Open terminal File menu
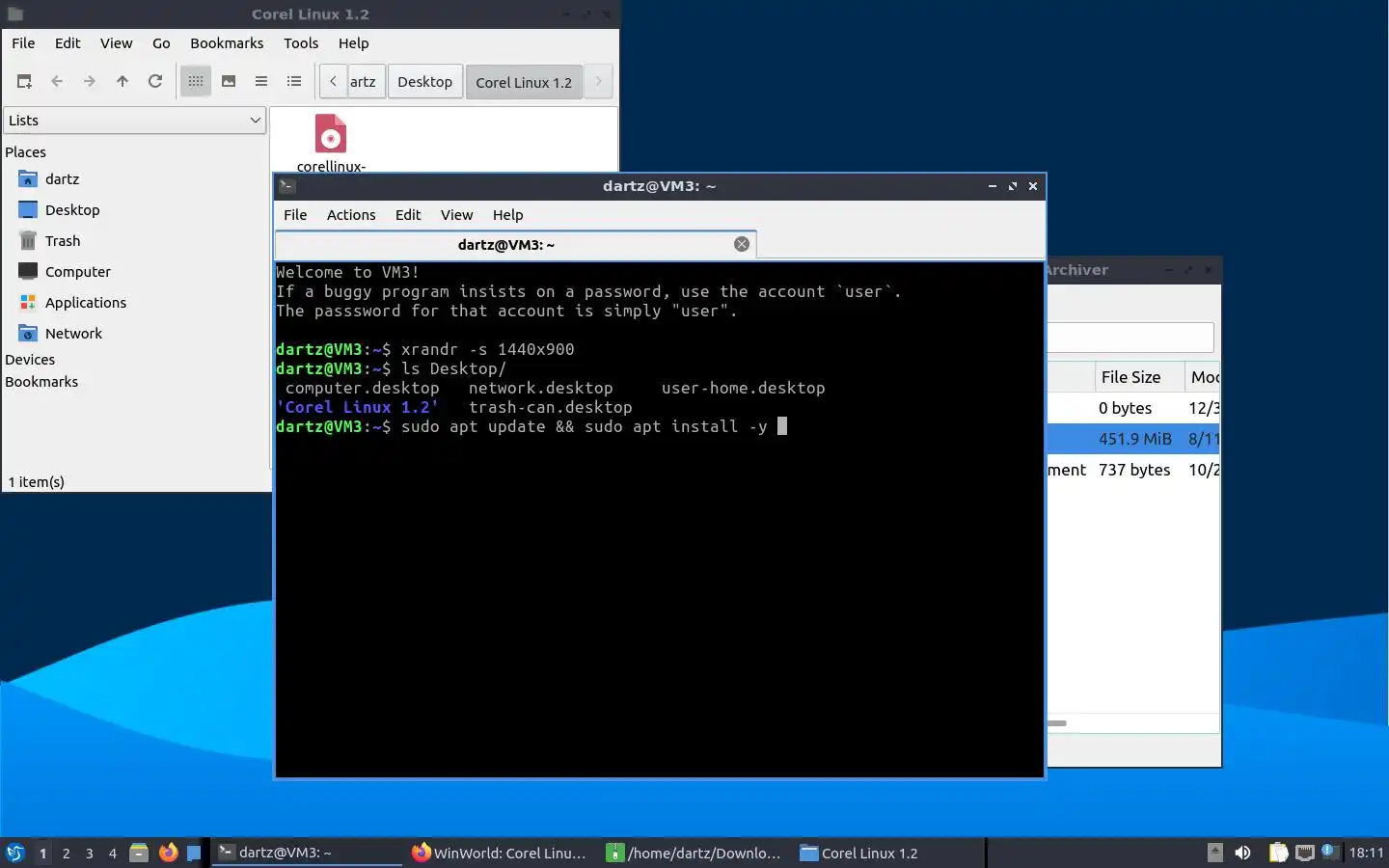 [x=295, y=215]
